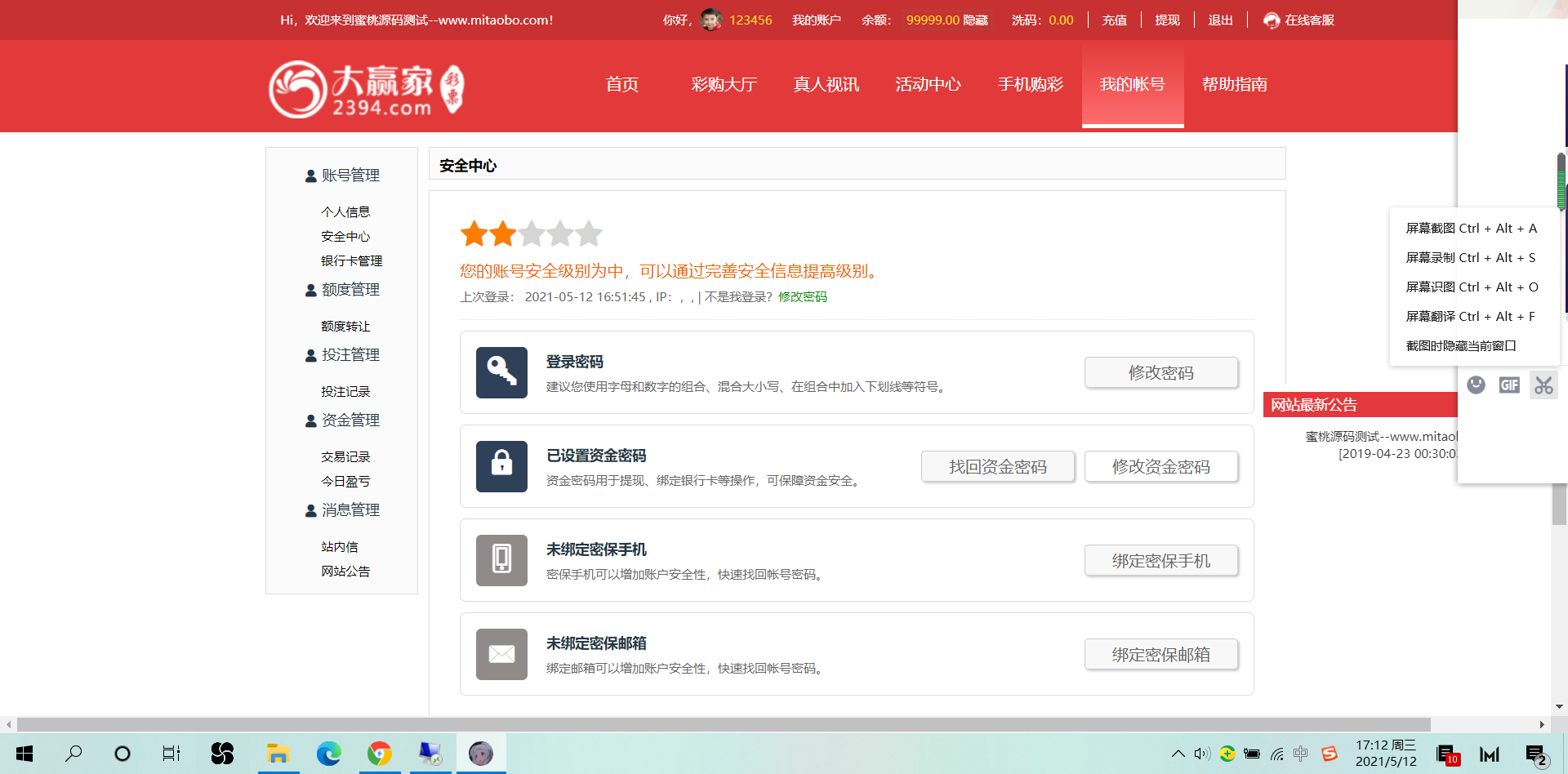Screen dimensions: 1568x774
Task: Open Chrome from the taskbar
Action: coord(379,754)
